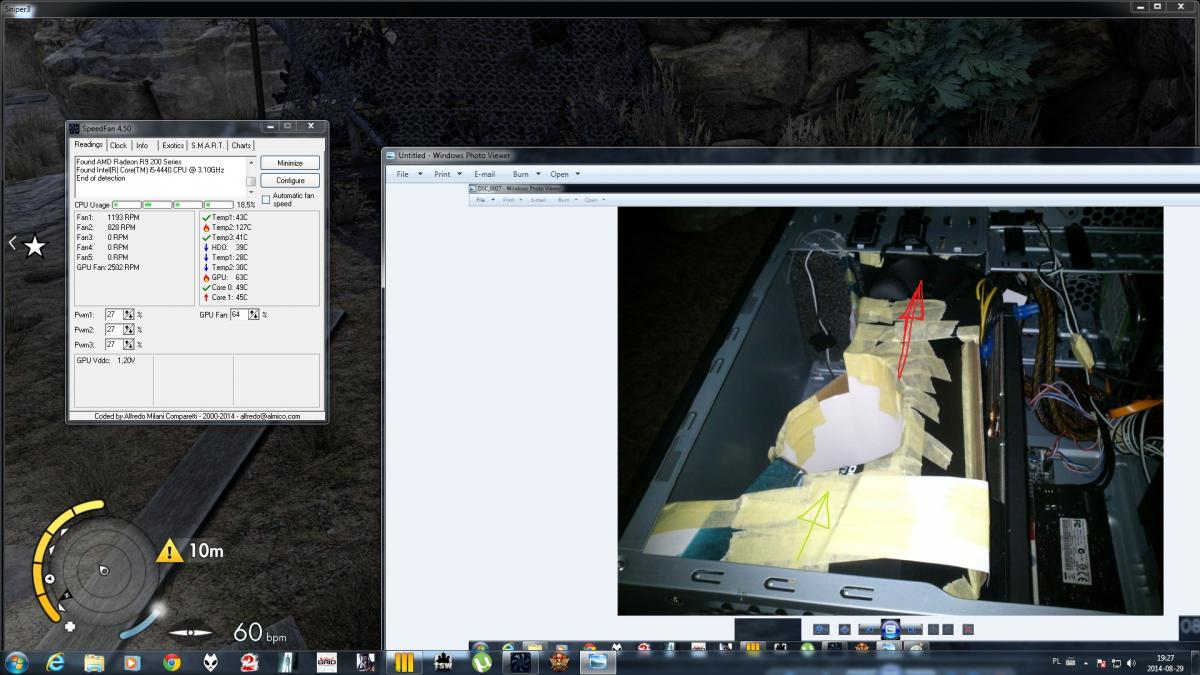The height and width of the screenshot is (675, 1200).
Task: Switch to the Clock tab in SpeedFan
Action: (118, 146)
